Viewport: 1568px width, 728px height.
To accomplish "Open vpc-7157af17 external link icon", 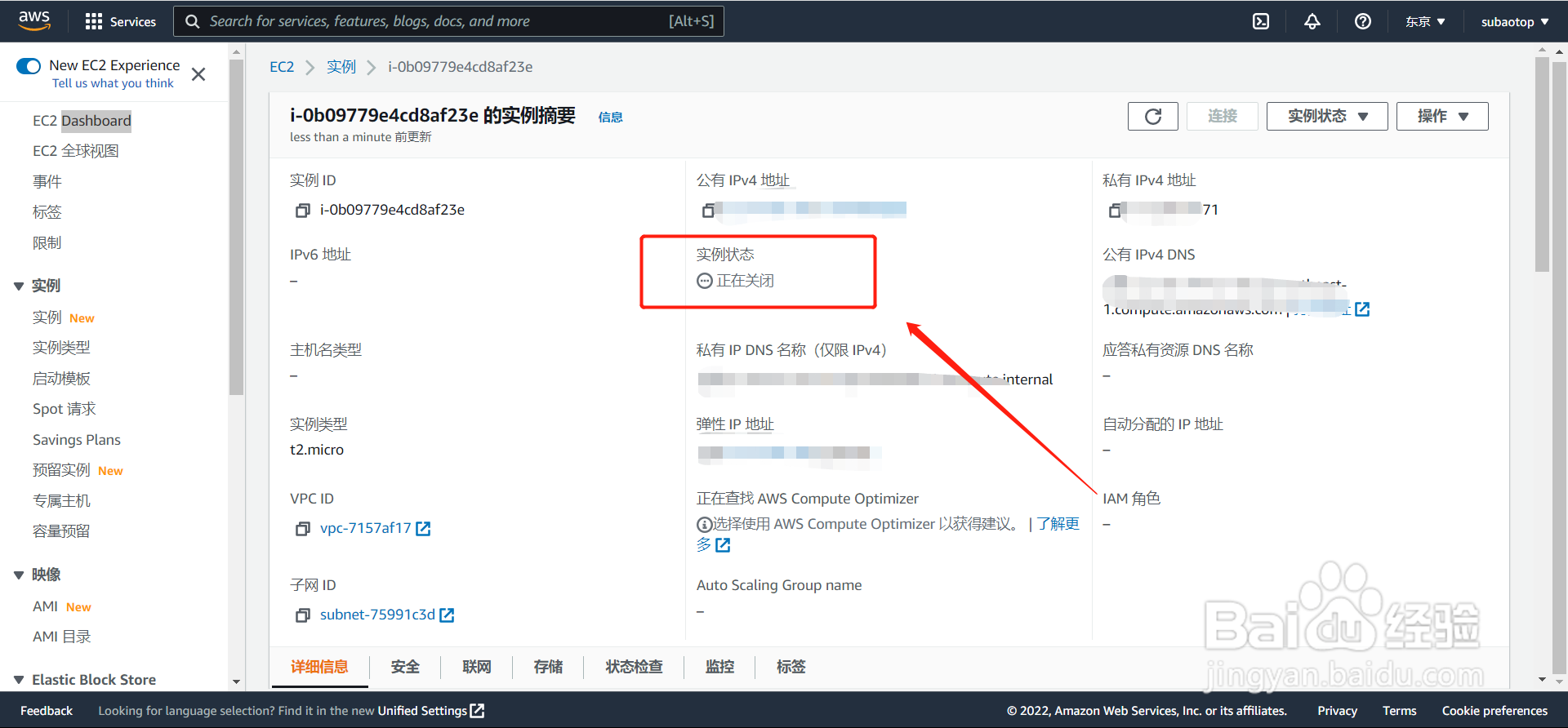I will click(x=423, y=529).
